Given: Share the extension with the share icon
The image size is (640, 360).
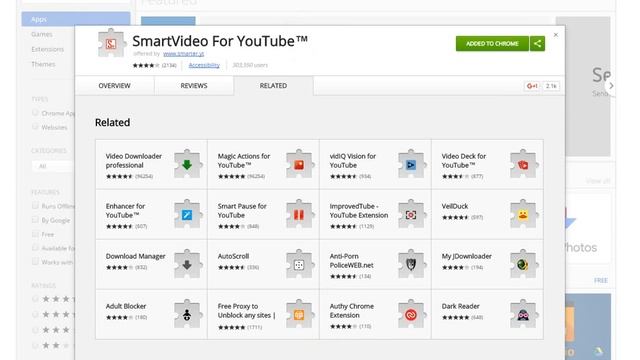Looking at the screenshot, I should click(x=538, y=44).
